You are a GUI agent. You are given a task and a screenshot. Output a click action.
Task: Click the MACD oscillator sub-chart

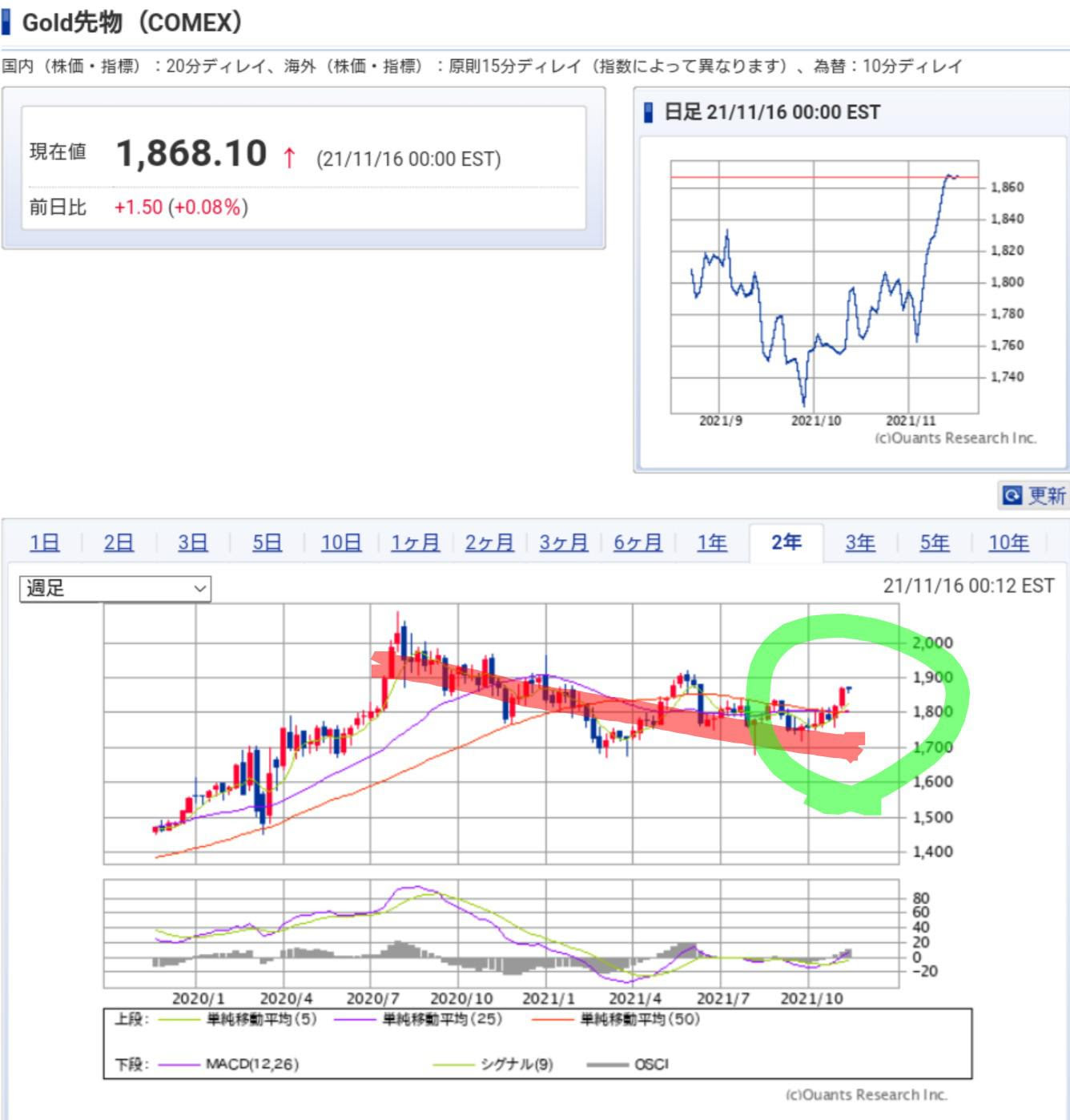[x=501, y=933]
